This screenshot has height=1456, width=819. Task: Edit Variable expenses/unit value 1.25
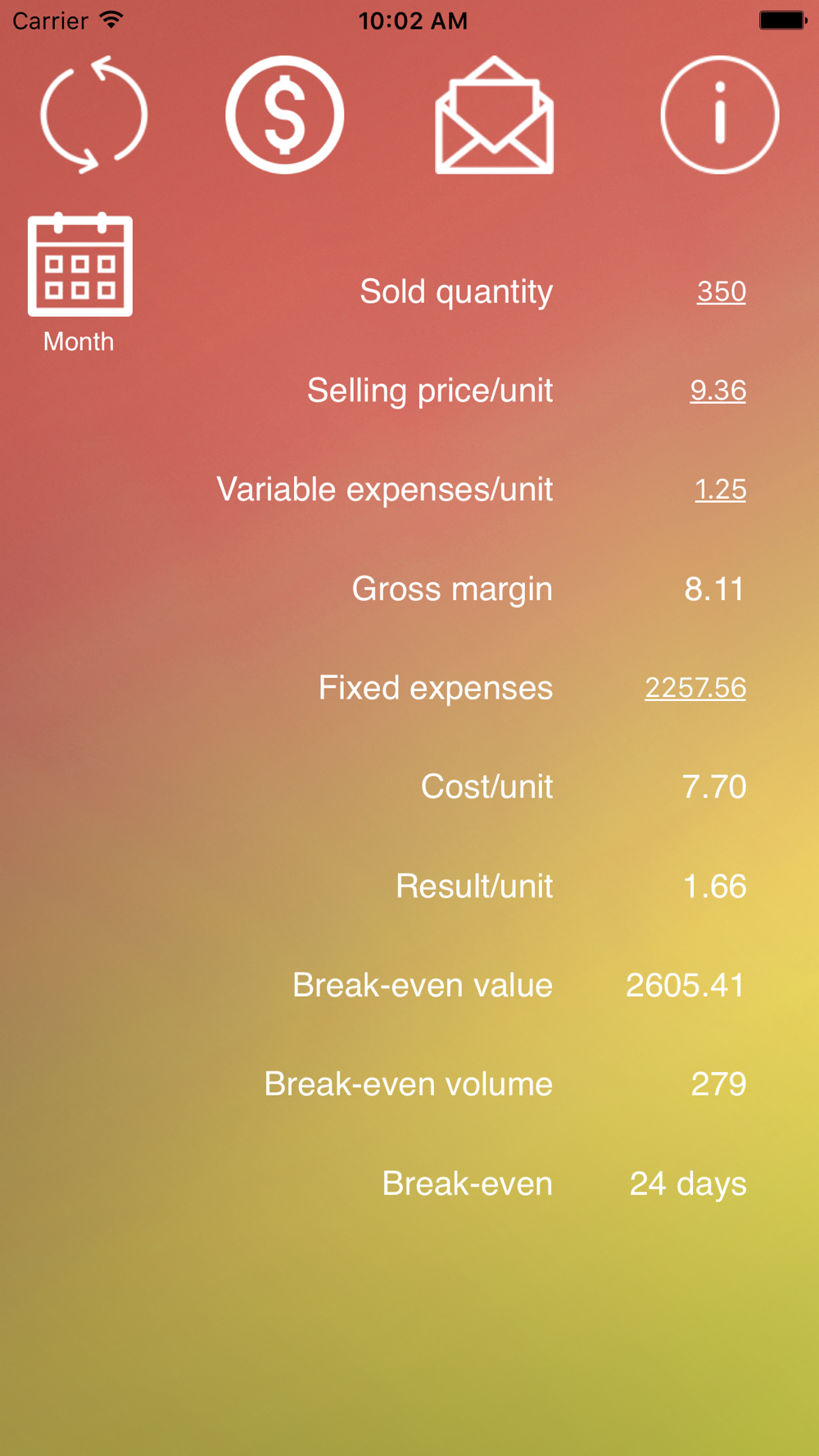point(721,490)
